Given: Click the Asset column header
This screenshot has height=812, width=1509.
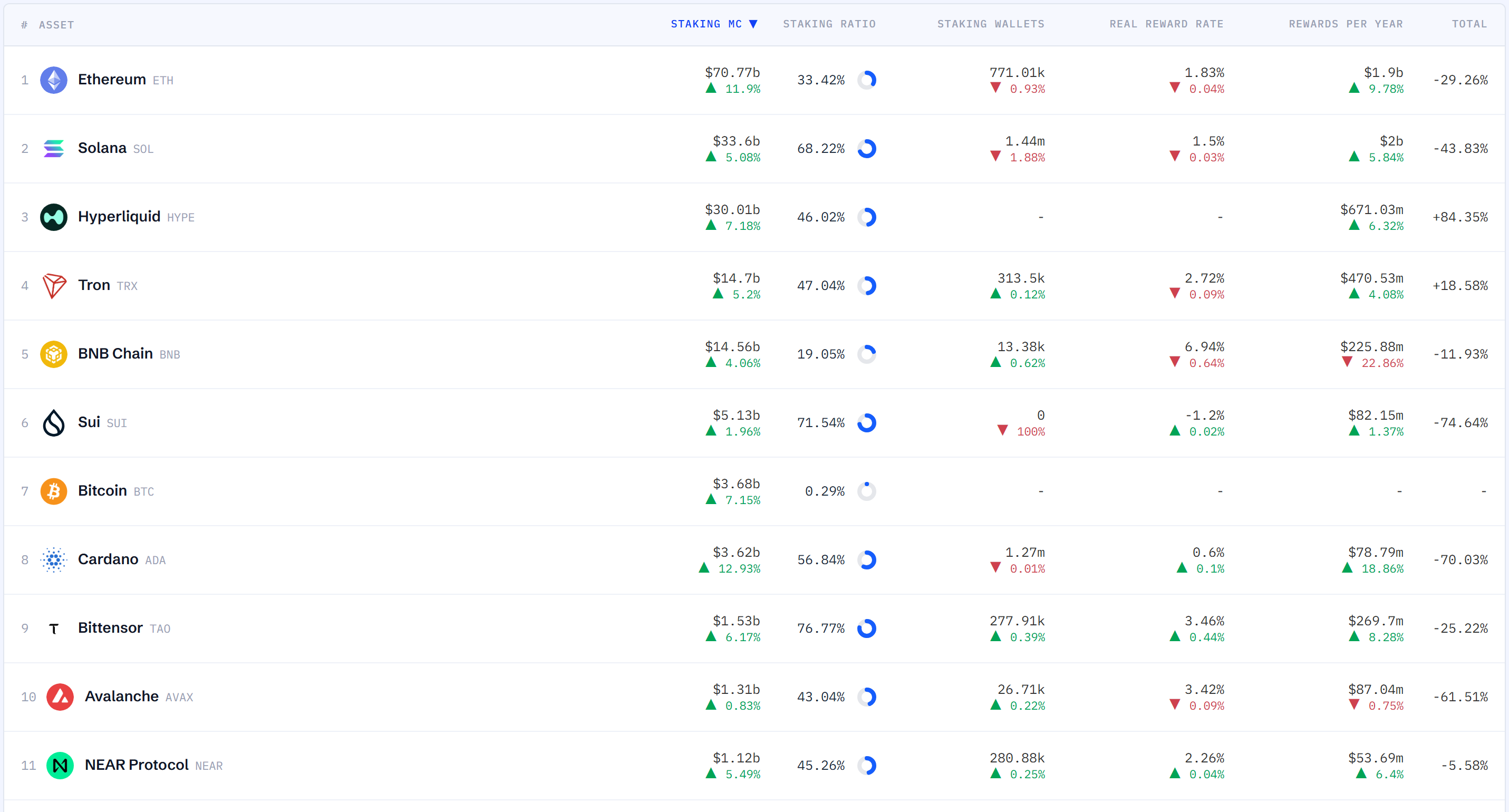Looking at the screenshot, I should [56, 25].
